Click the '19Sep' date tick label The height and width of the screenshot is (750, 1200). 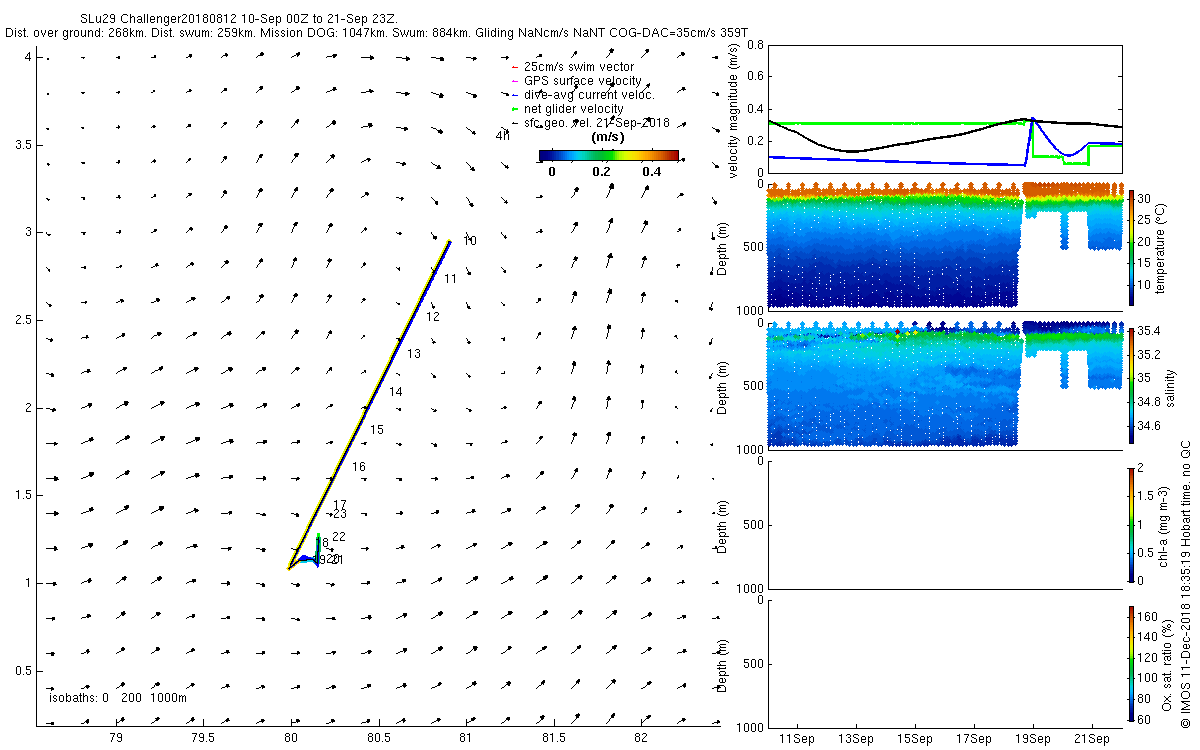pos(1033,739)
